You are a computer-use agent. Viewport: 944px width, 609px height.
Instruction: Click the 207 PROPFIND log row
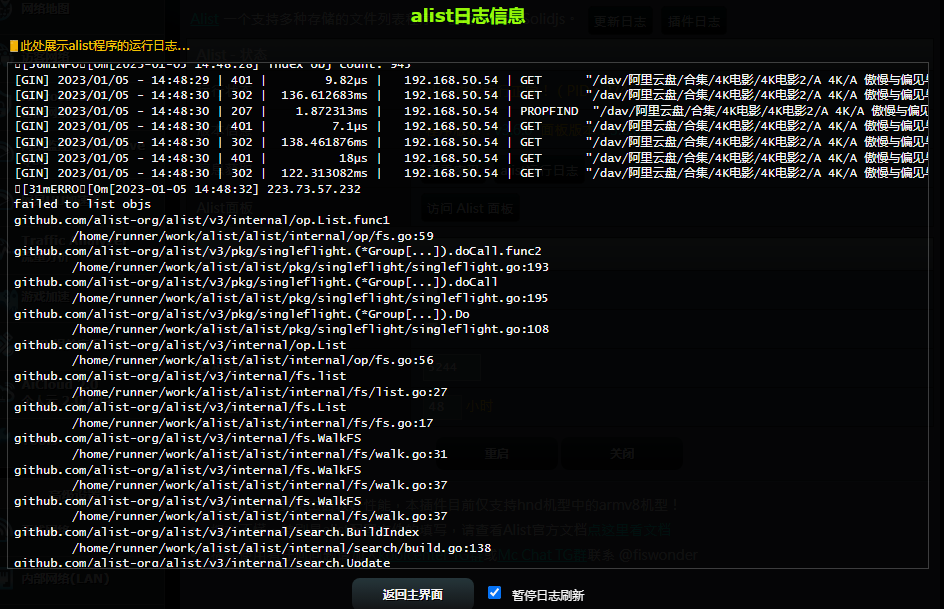[471, 111]
